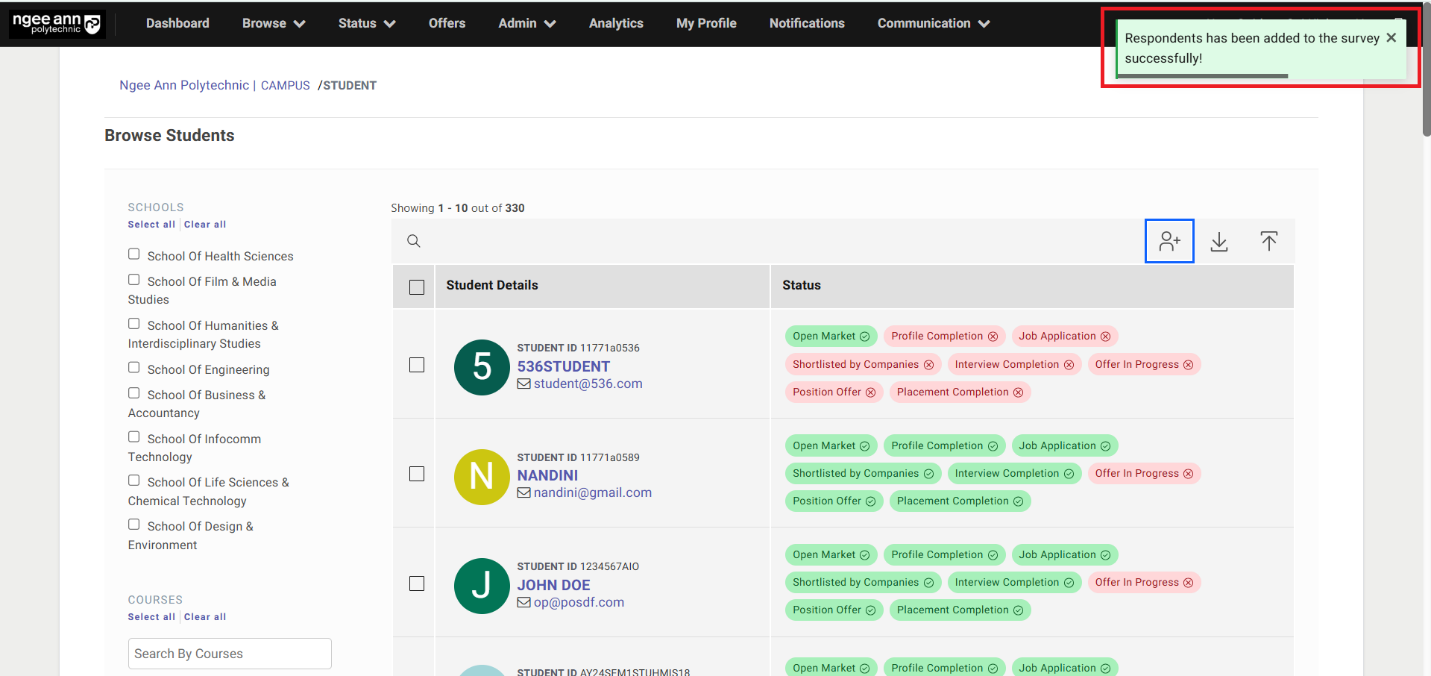Open the Status dropdown in navbar
1431x676 pixels.
click(x=366, y=23)
